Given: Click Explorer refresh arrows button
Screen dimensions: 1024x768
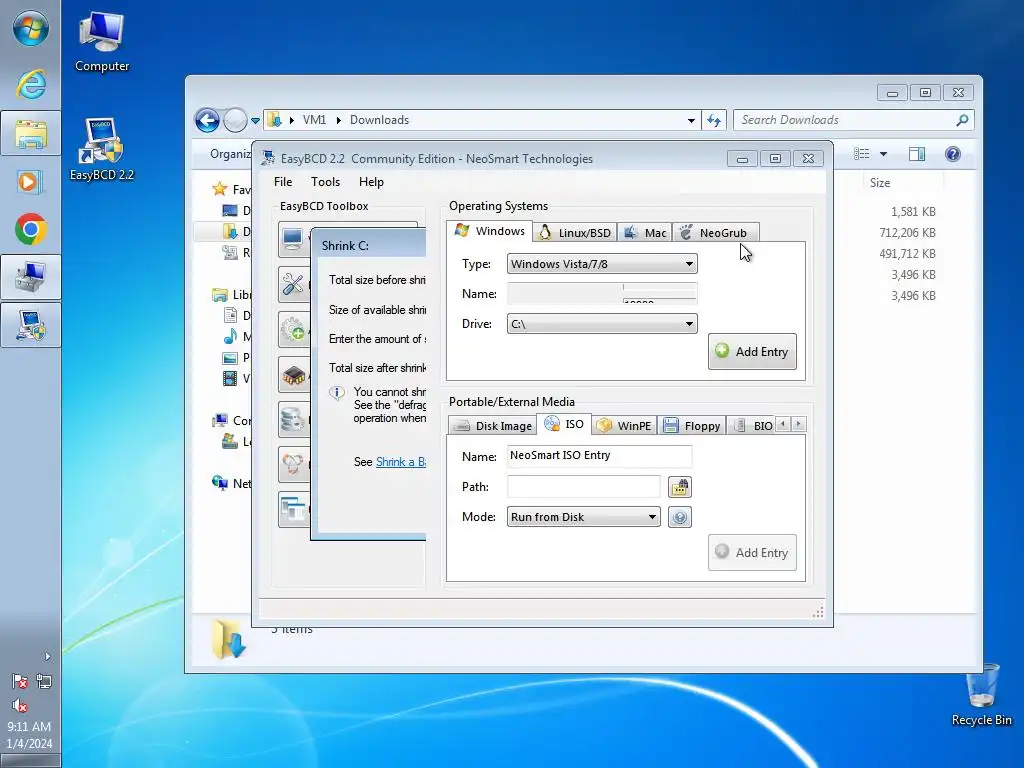Looking at the screenshot, I should click(714, 120).
